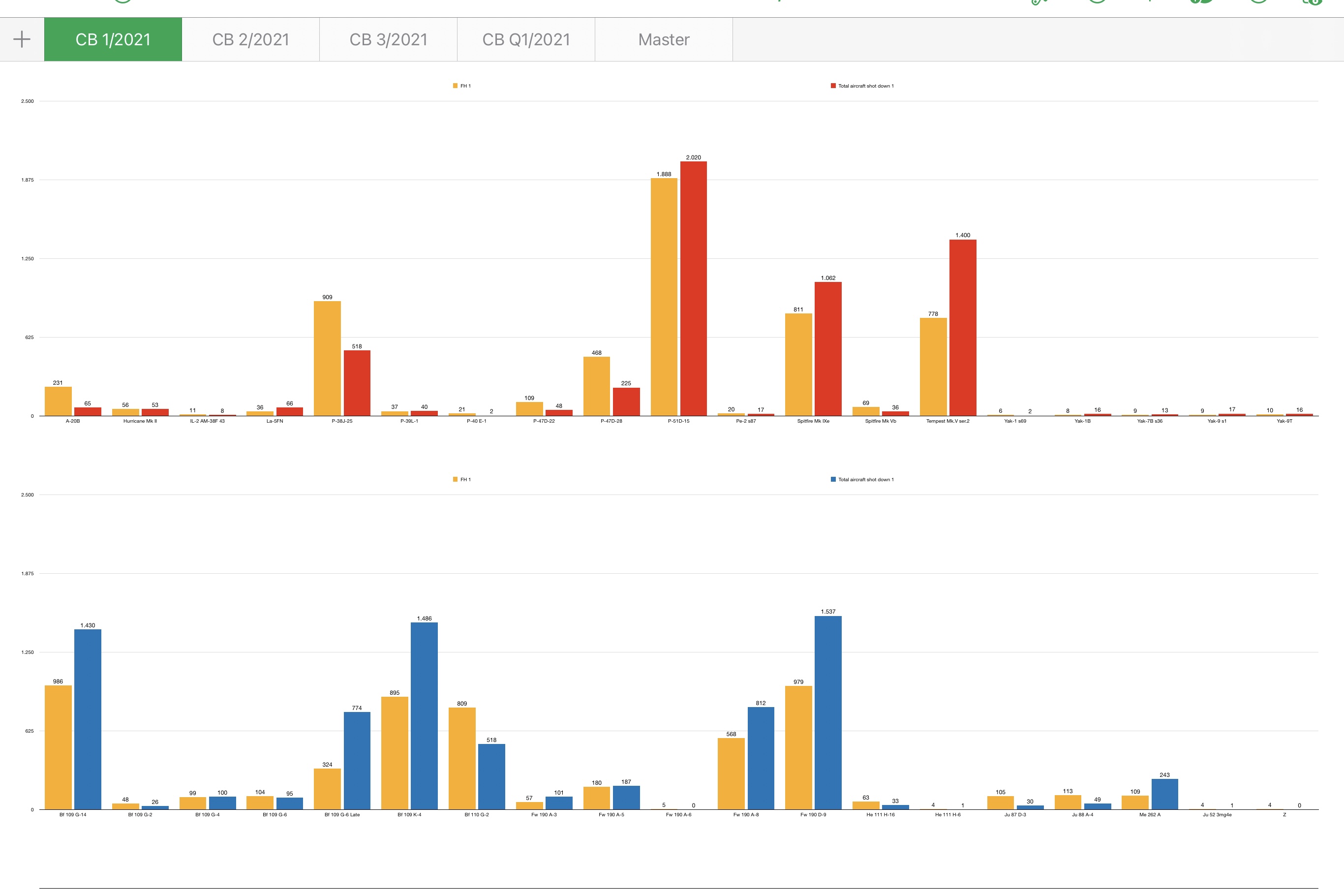This screenshot has width=1344, height=896.
Task: Click blue Total aircraft shot down legend swatch
Action: click(833, 479)
